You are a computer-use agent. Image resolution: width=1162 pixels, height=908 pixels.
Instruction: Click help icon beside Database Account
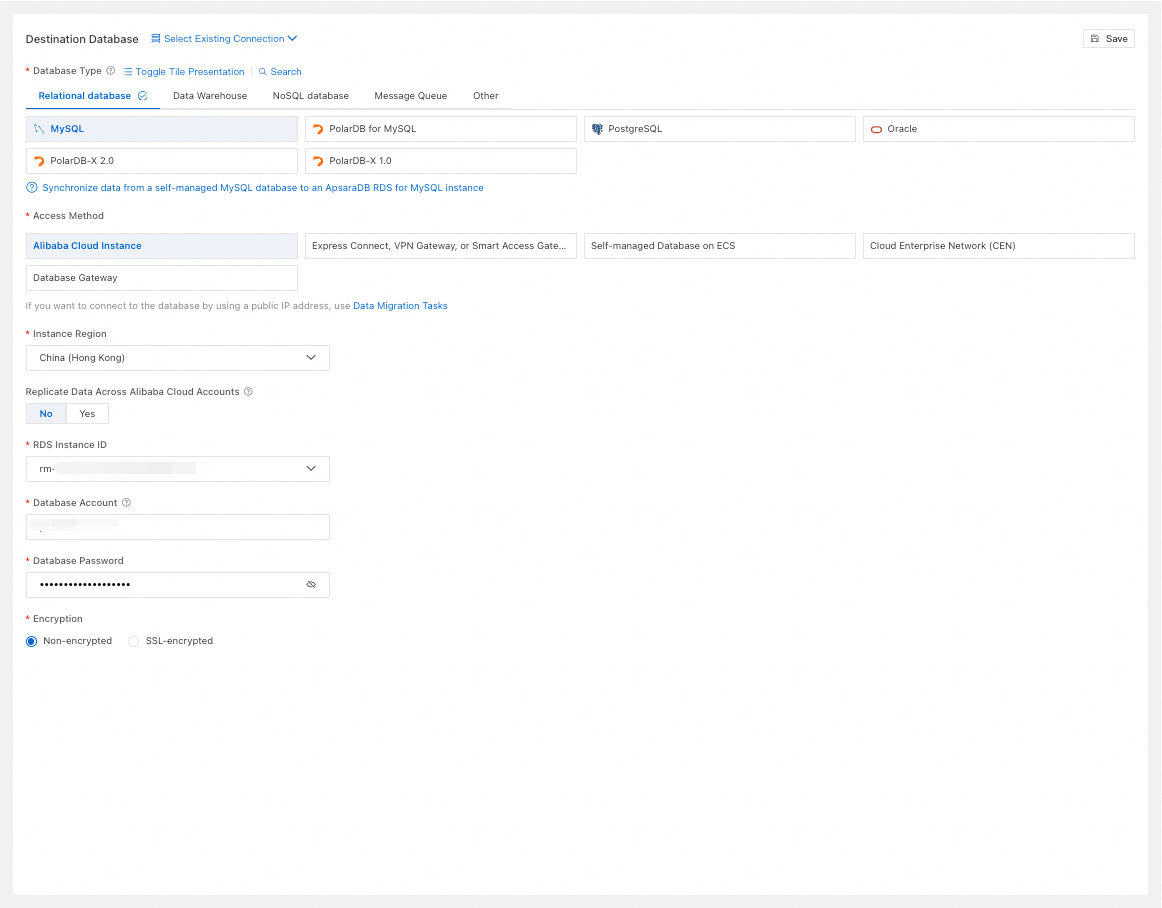[126, 503]
